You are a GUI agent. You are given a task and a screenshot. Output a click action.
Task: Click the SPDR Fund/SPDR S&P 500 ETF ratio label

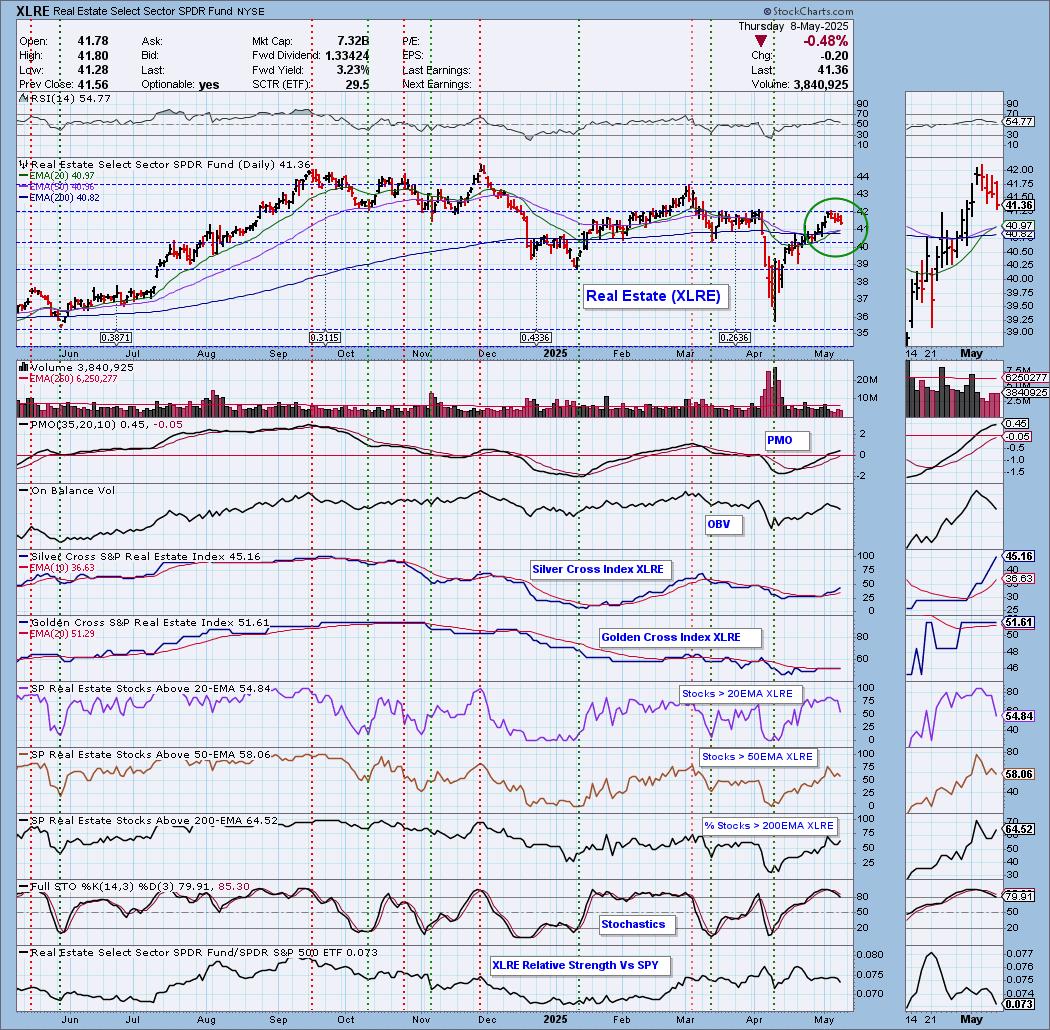tap(199, 952)
